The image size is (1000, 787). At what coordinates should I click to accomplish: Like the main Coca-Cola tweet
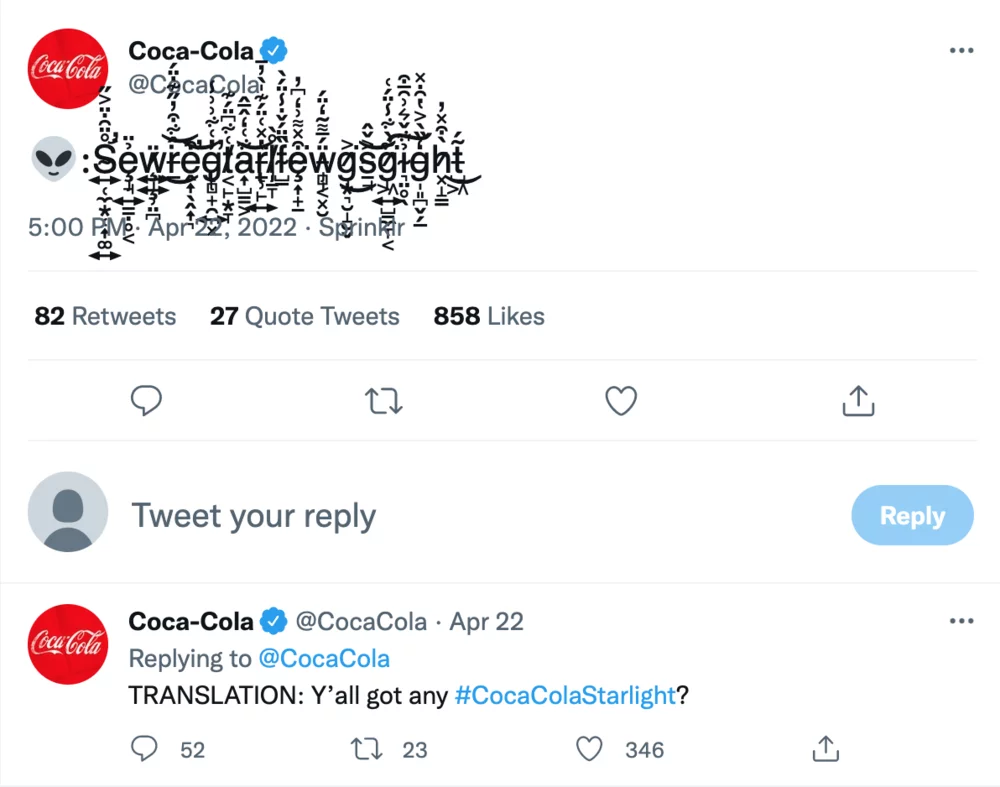click(x=621, y=401)
